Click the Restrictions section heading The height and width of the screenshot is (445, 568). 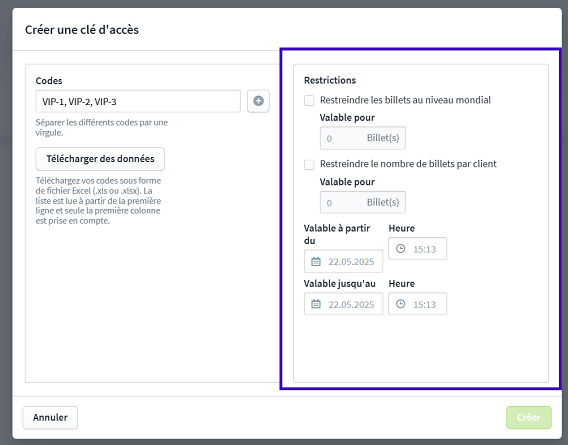330,80
